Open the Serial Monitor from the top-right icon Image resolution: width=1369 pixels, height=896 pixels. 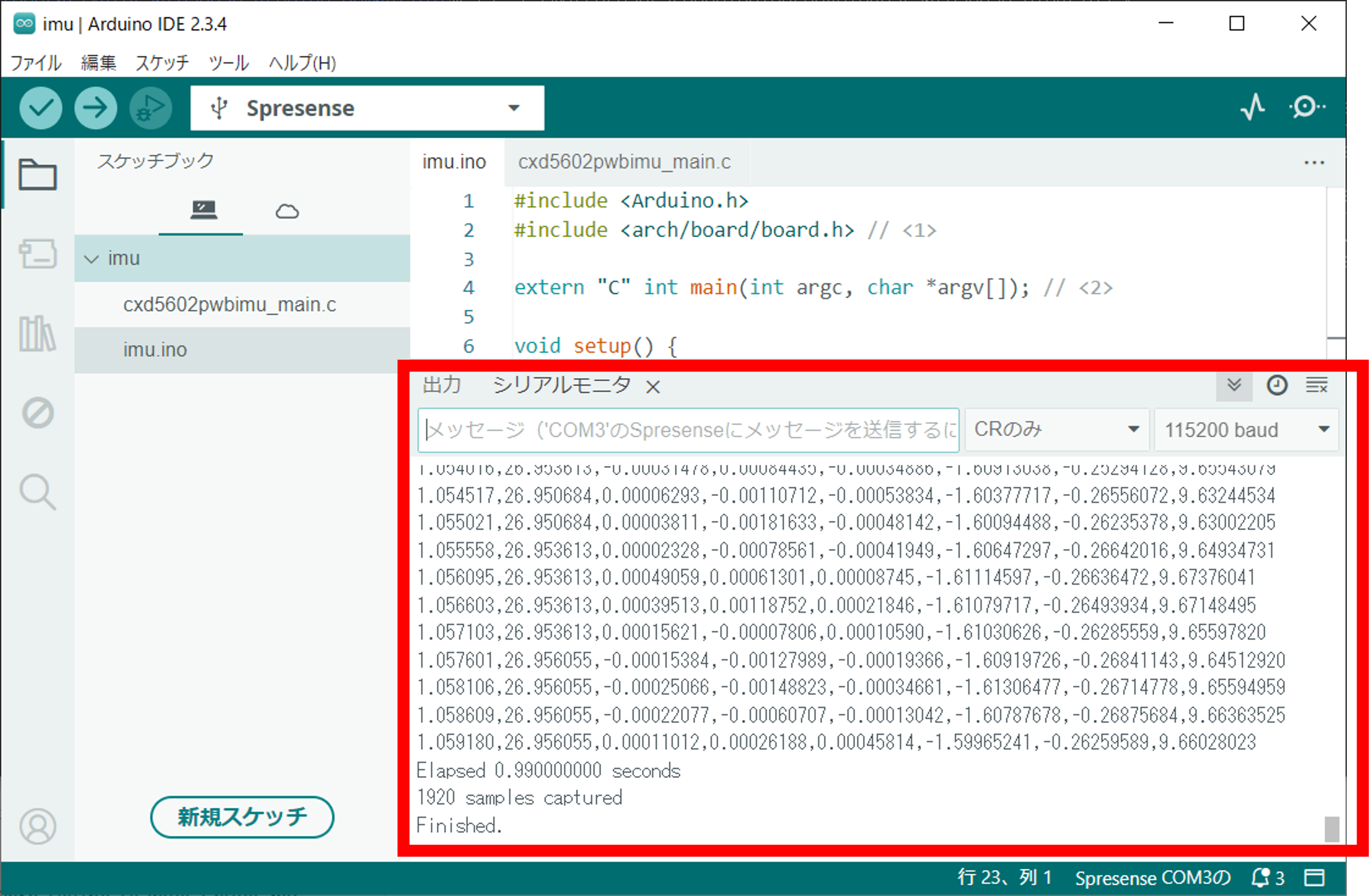click(x=1307, y=107)
